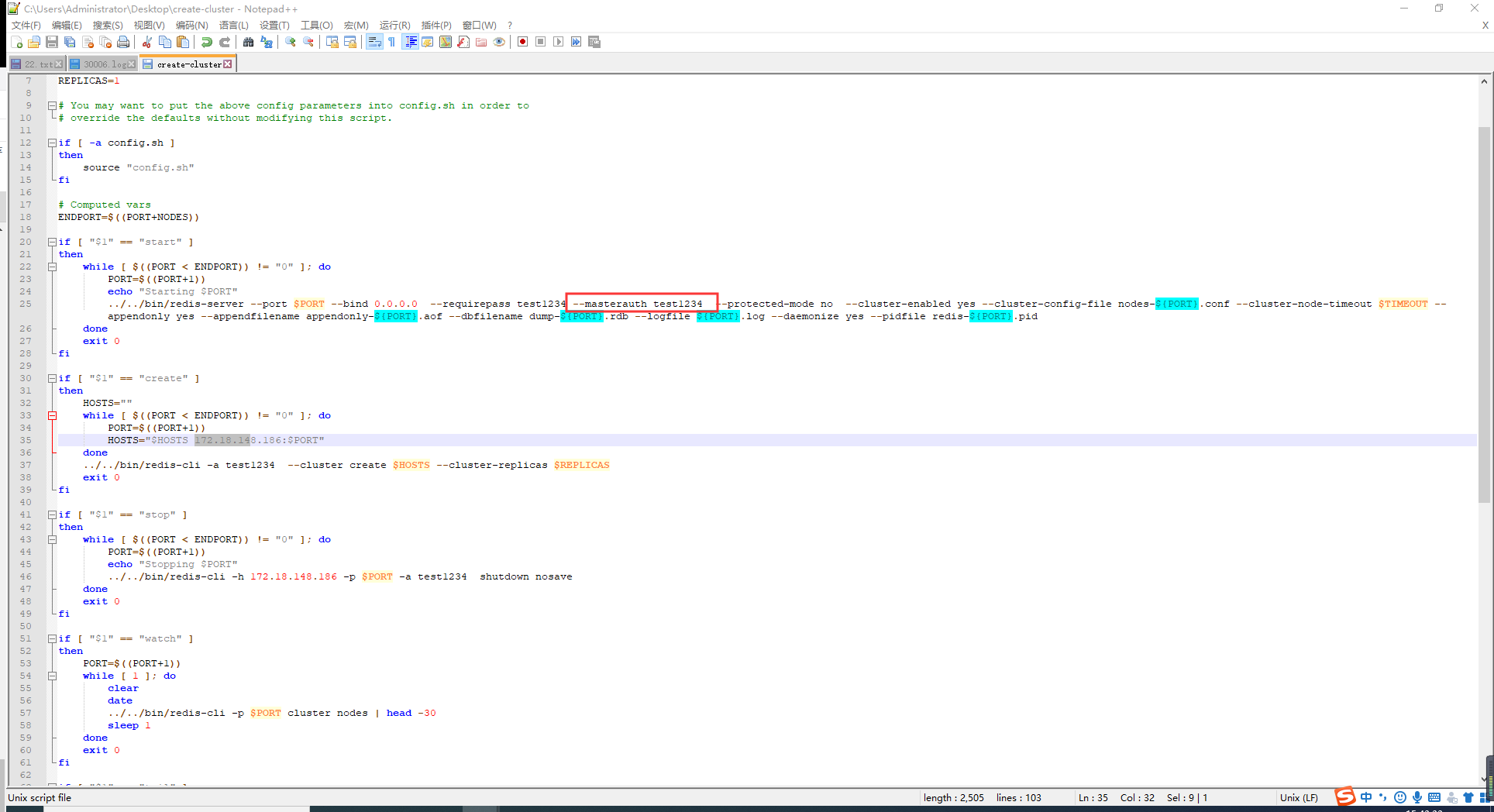Open the 编辑(E) menu
The height and width of the screenshot is (812, 1494).
pyautogui.click(x=67, y=26)
